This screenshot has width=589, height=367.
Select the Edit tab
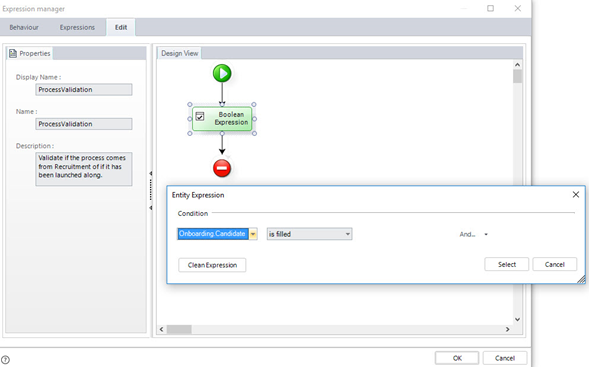tap(121, 27)
